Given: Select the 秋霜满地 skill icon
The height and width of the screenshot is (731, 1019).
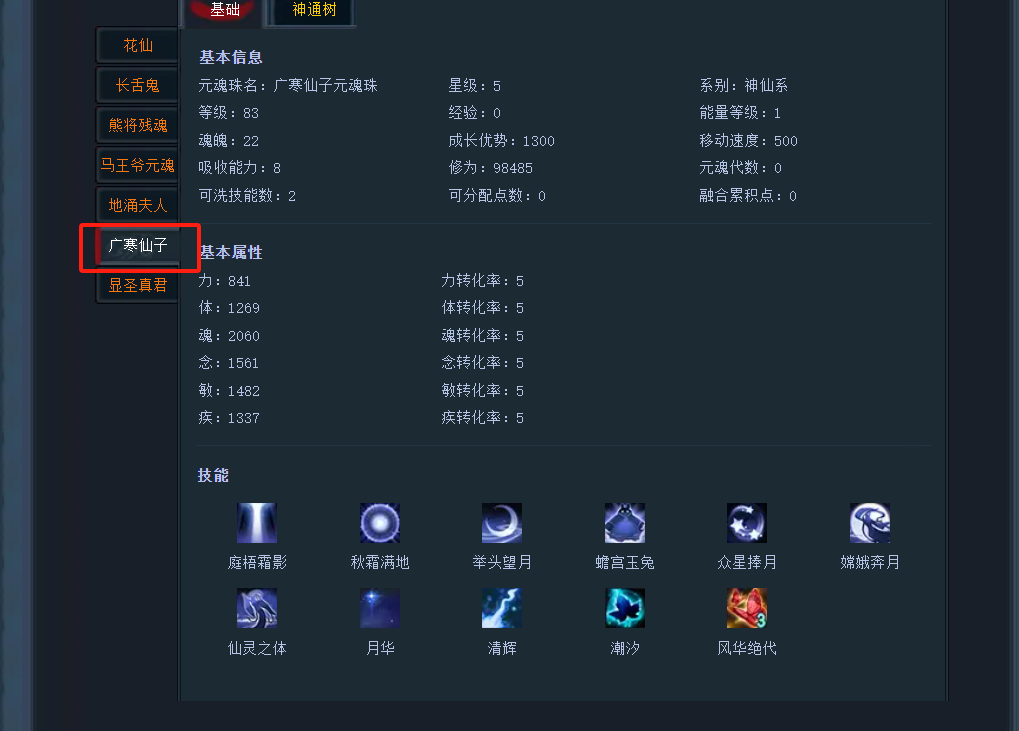Looking at the screenshot, I should coord(380,522).
